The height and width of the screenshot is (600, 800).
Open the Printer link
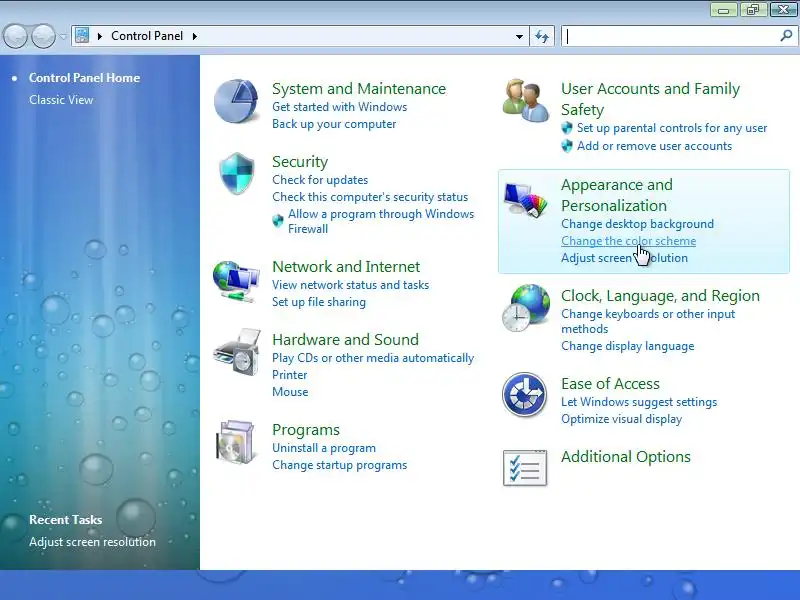(289, 375)
